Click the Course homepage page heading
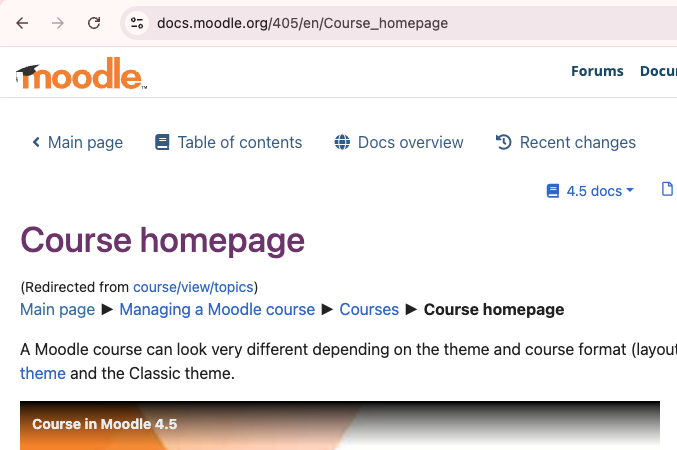Viewport: 677px width, 450px height. (x=162, y=241)
